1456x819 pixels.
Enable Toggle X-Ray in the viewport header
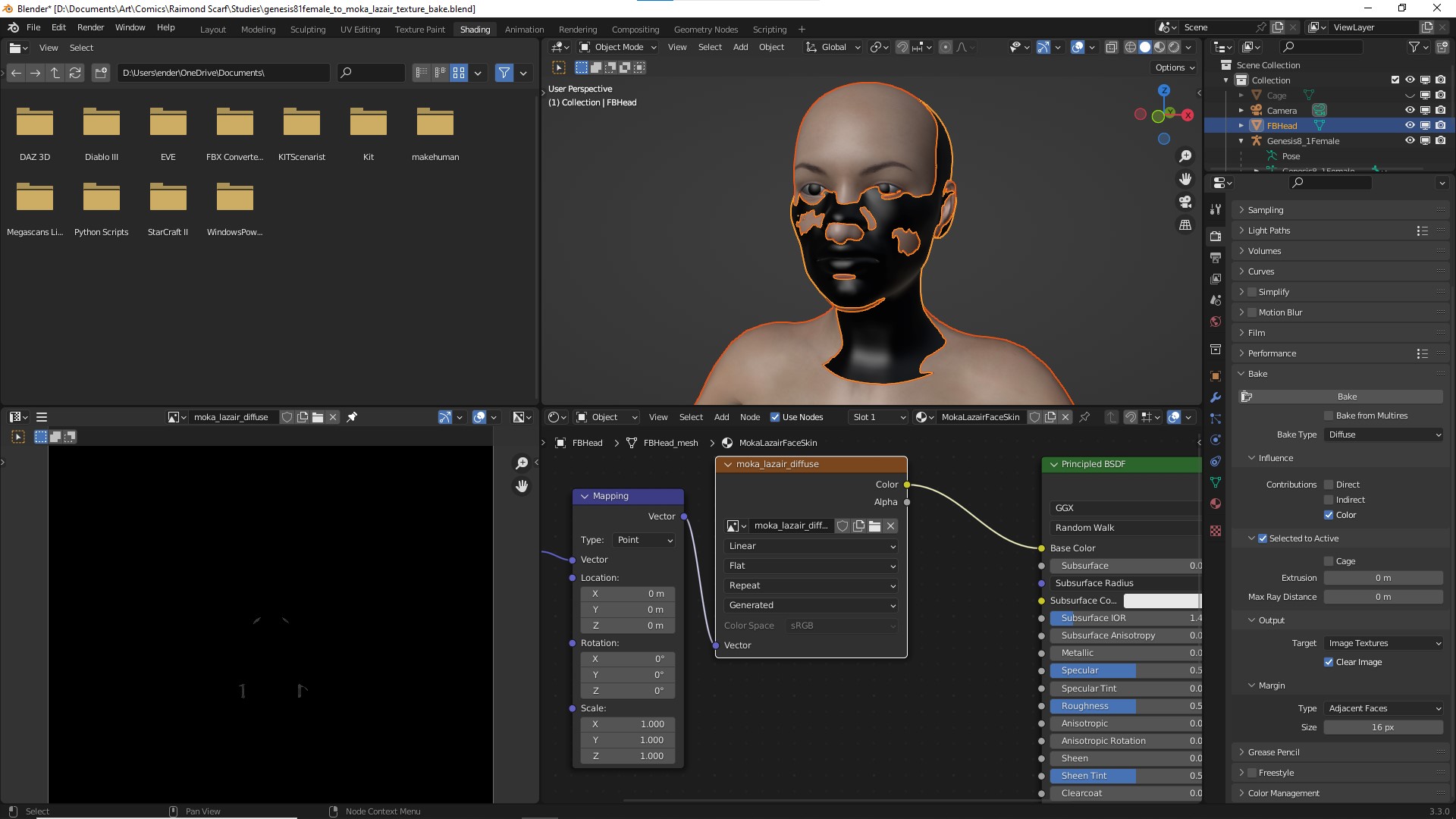(x=1111, y=47)
